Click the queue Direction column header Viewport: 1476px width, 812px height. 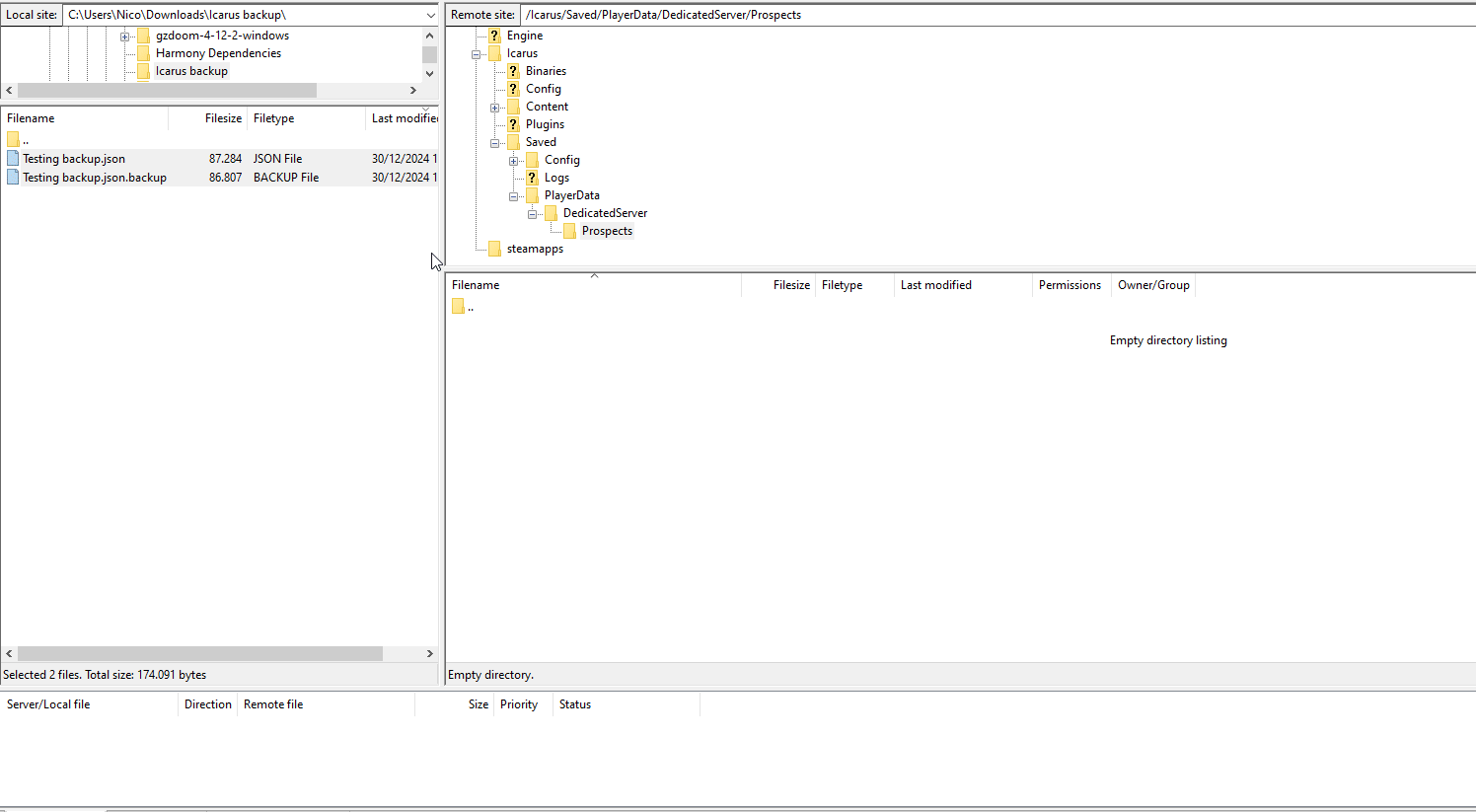click(x=208, y=704)
